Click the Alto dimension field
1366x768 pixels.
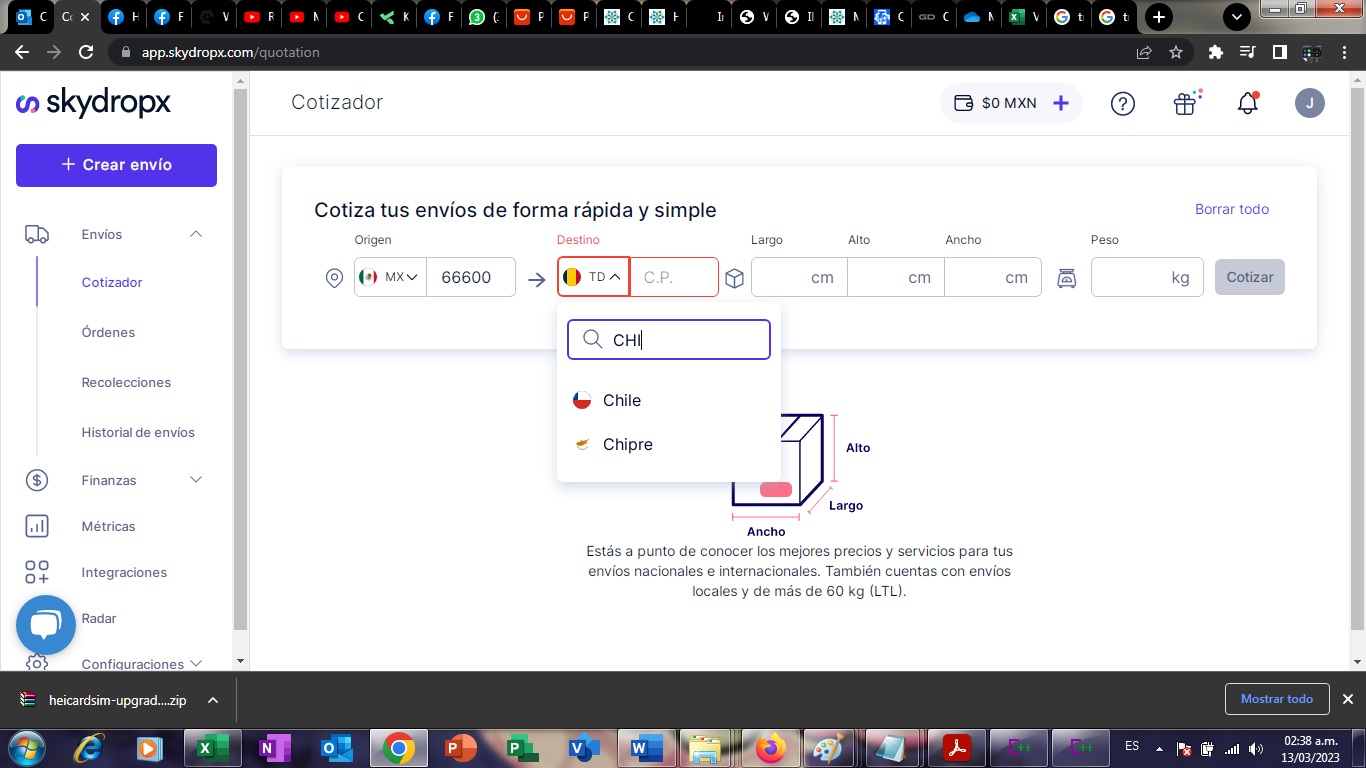click(x=896, y=277)
